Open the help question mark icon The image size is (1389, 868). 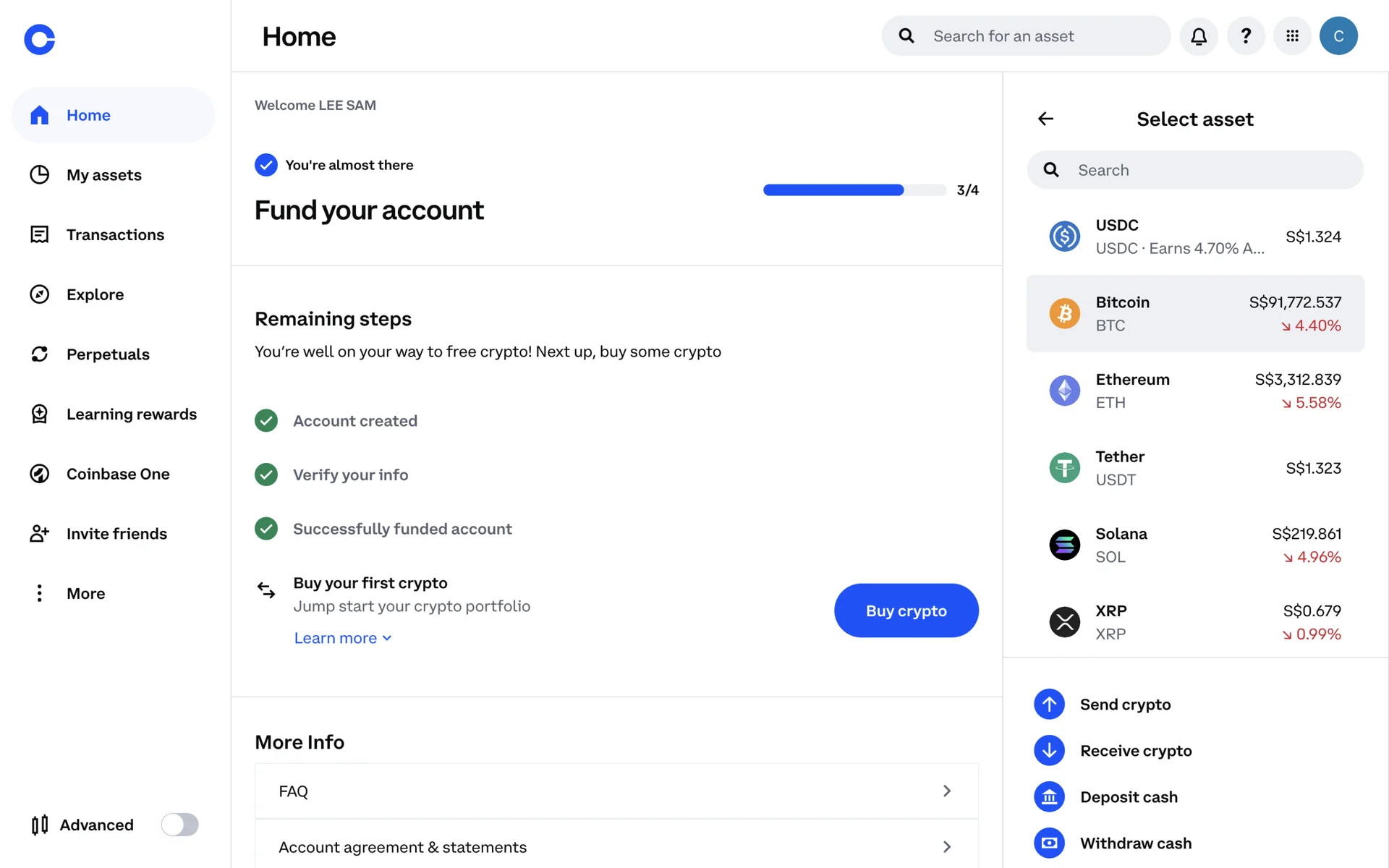click(1246, 36)
